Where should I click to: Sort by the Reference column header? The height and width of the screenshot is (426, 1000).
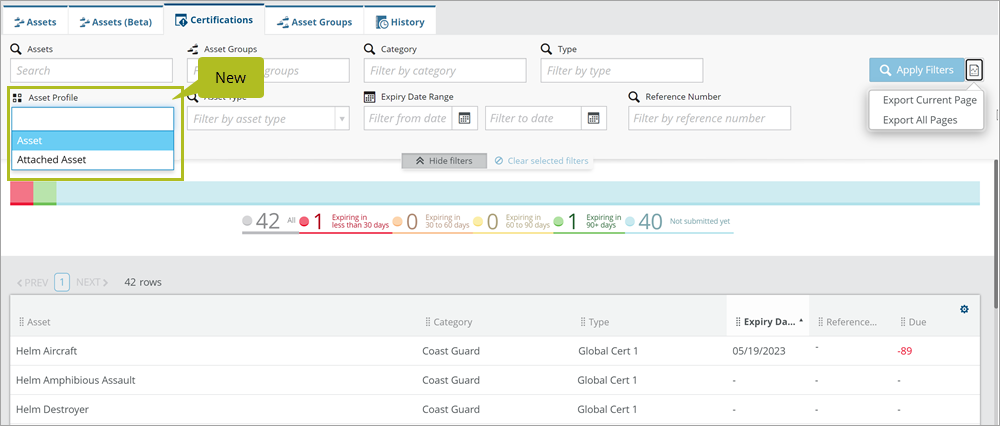pyautogui.click(x=851, y=322)
